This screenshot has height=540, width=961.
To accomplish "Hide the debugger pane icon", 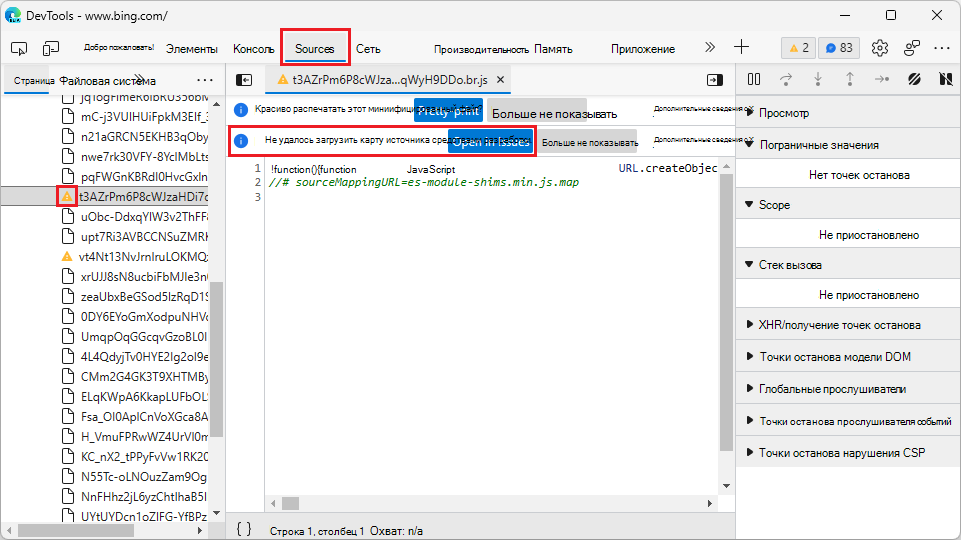I will 715,80.
